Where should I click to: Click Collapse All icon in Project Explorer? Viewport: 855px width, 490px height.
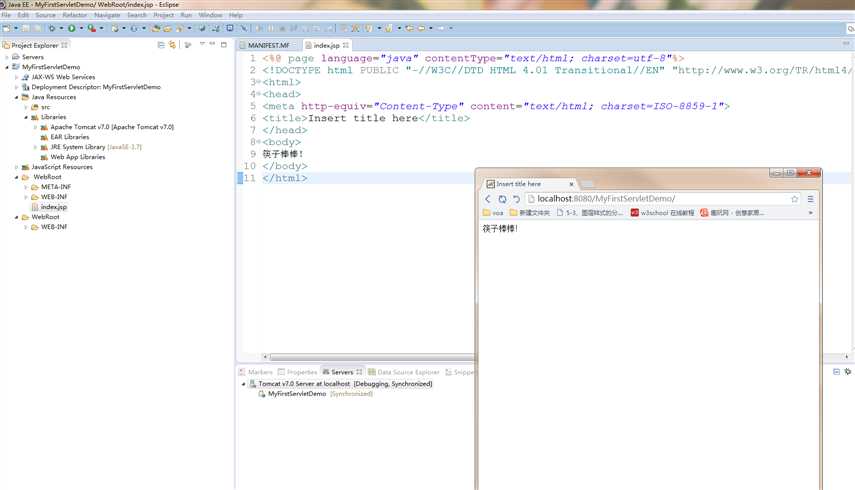pos(161,45)
